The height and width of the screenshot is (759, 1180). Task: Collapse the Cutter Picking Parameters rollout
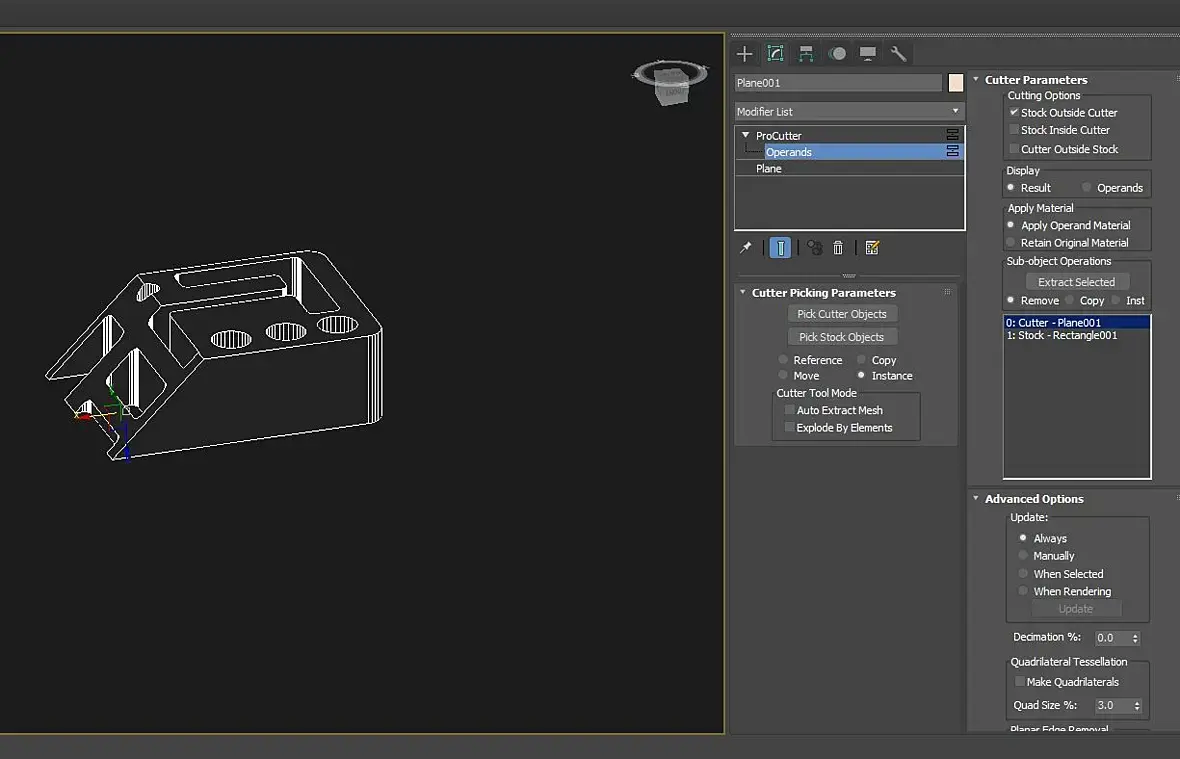coord(743,292)
